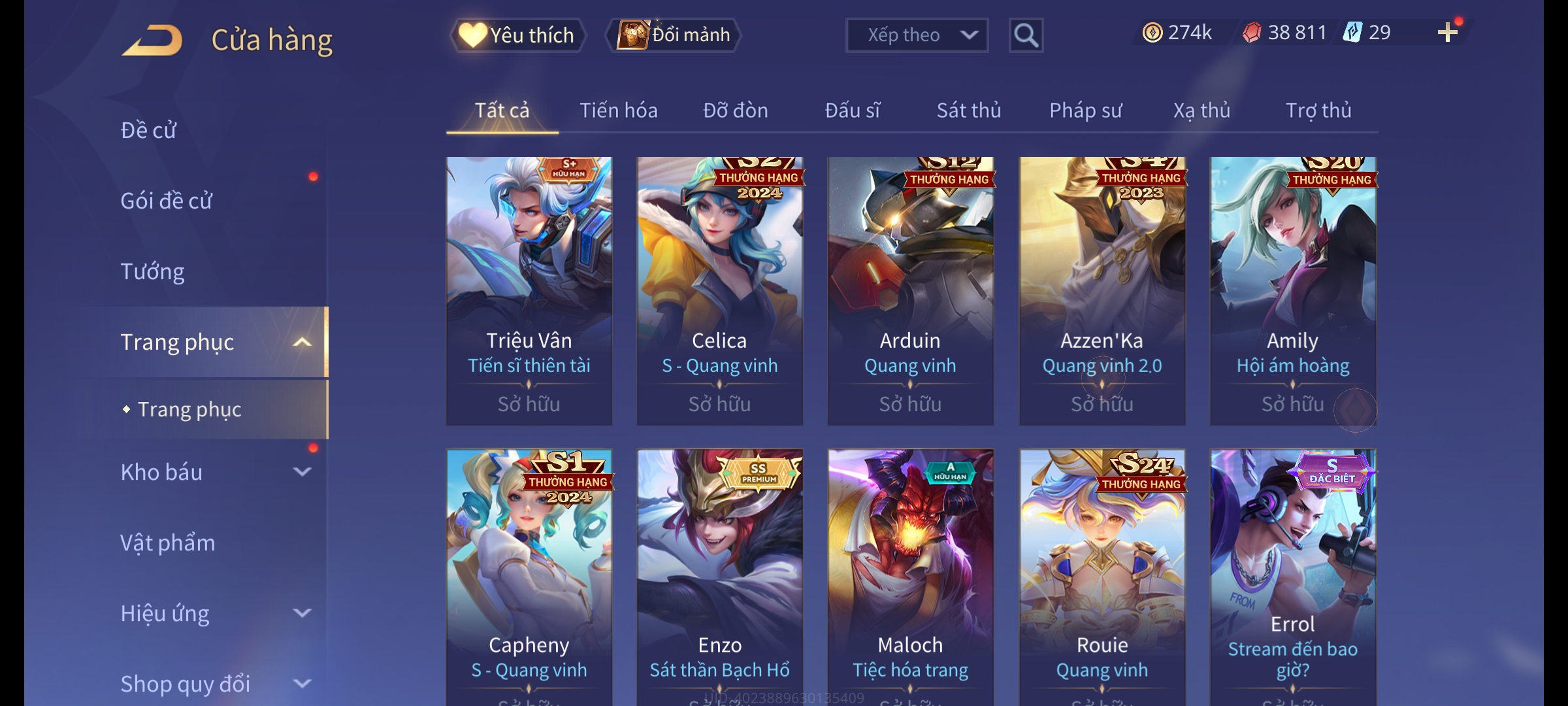The image size is (1568, 706).
Task: Collapse the Trang phục sidebar section
Action: 302,342
